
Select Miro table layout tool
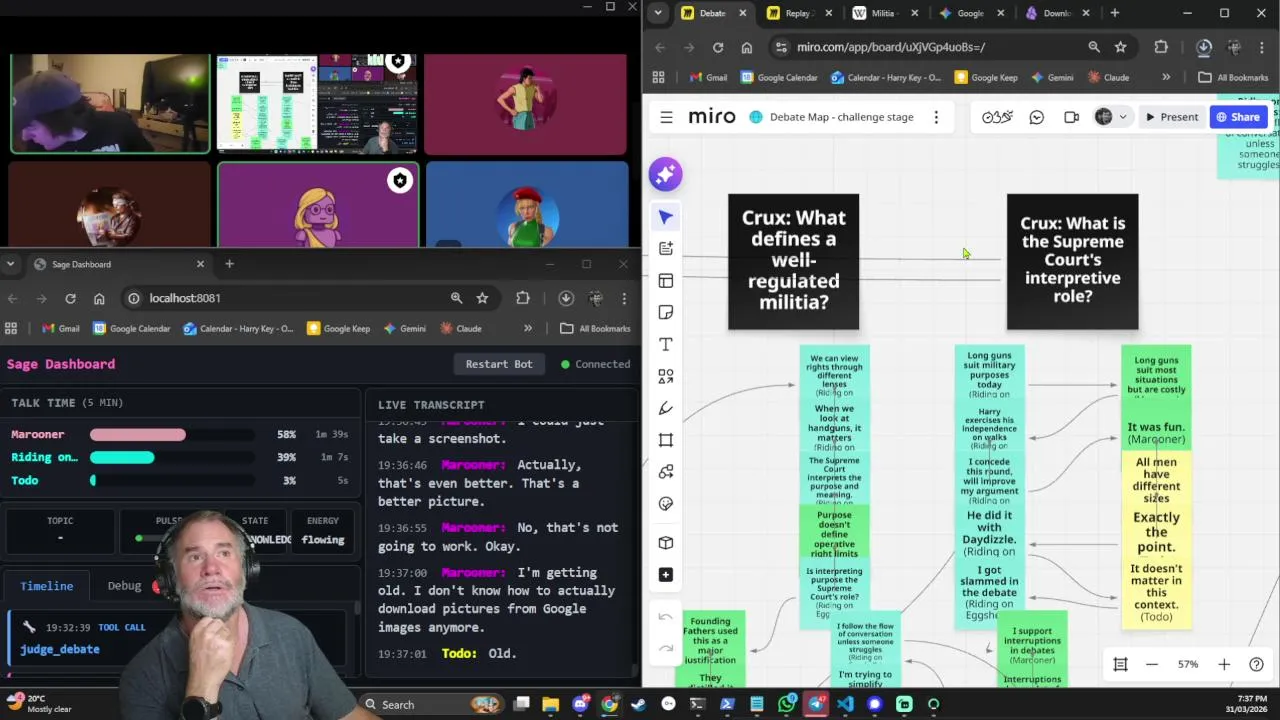666,281
